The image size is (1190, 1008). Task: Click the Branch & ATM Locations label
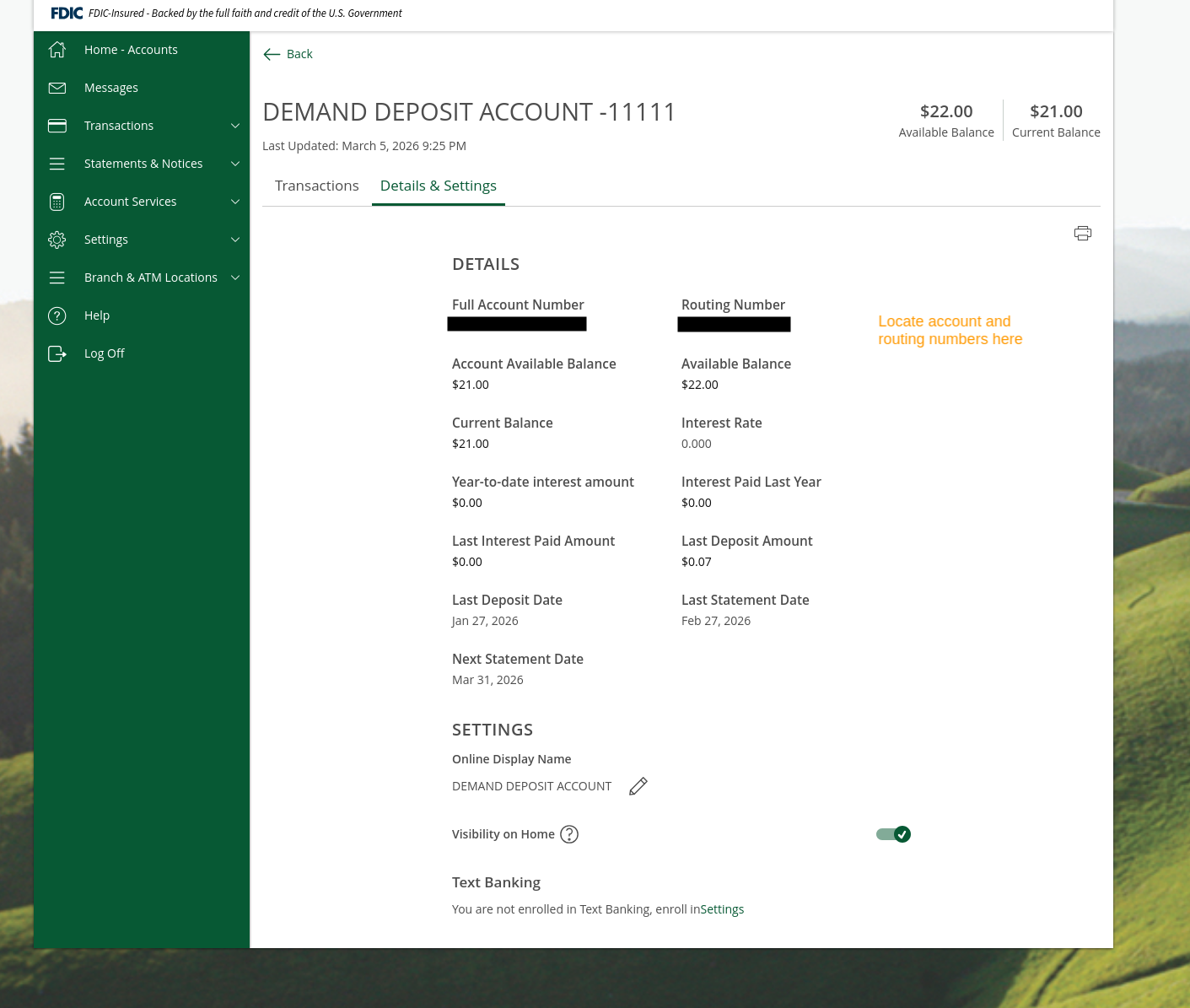pos(151,278)
